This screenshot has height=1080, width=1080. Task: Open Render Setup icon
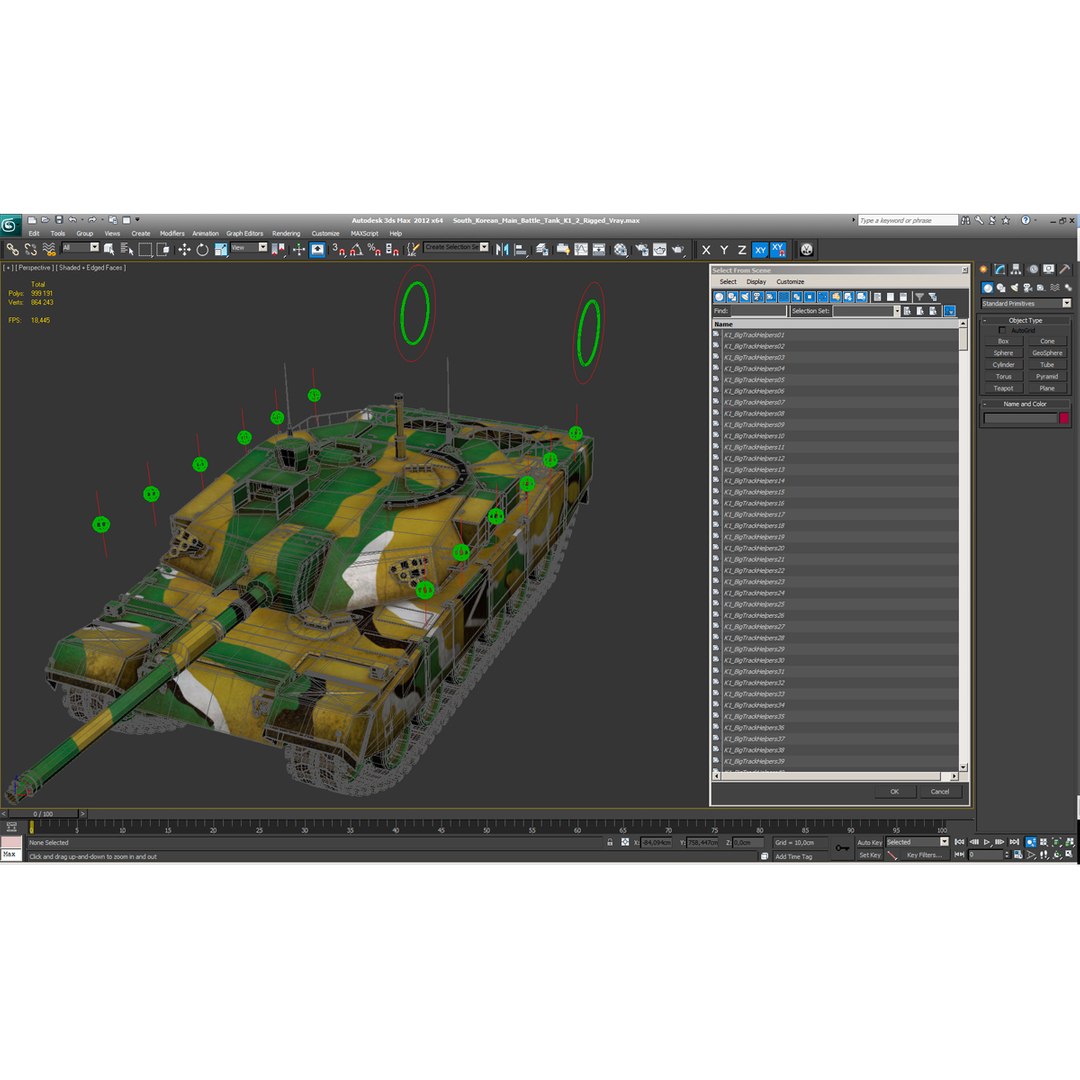click(x=641, y=249)
